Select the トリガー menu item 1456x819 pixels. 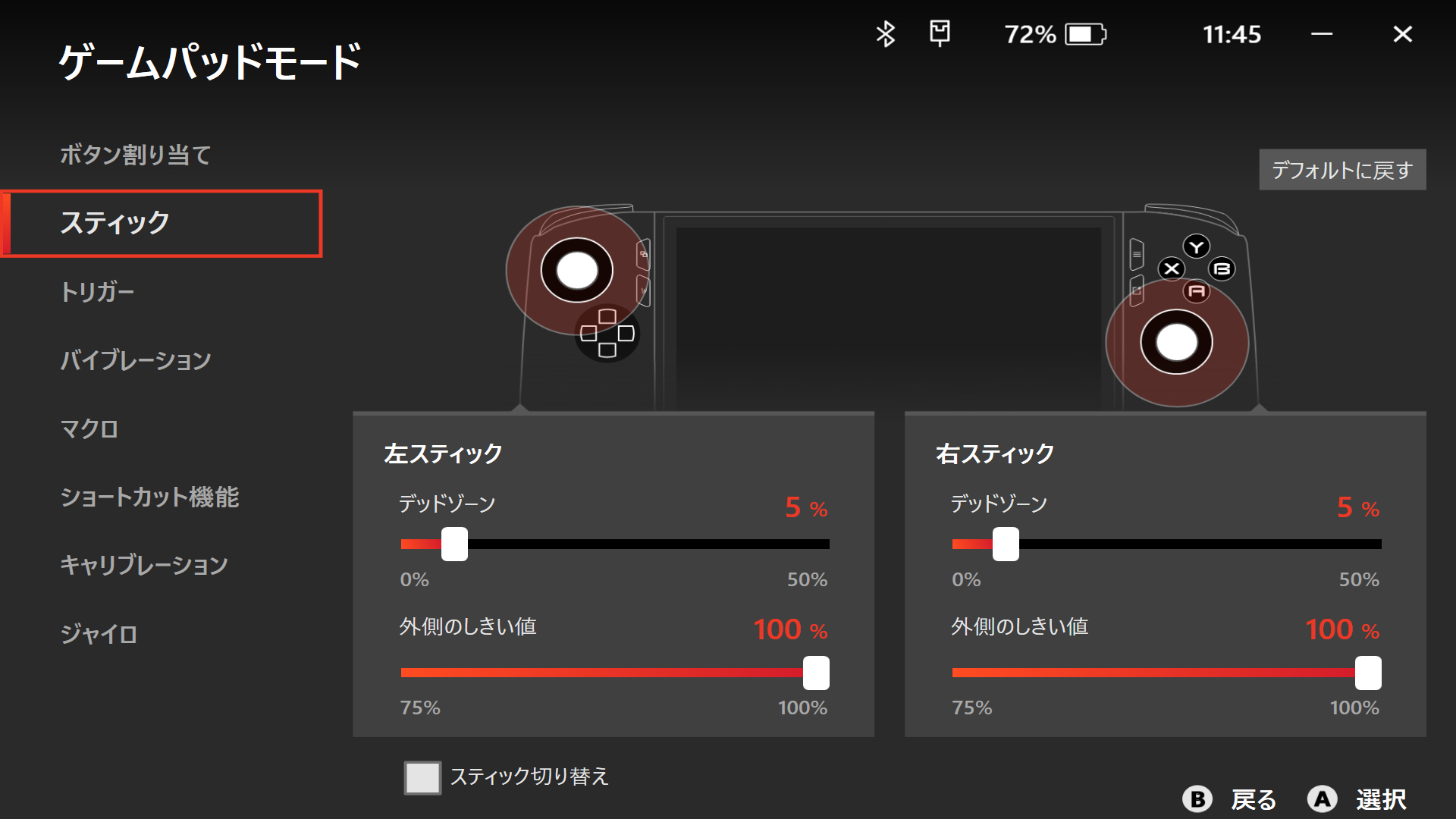coord(97,292)
